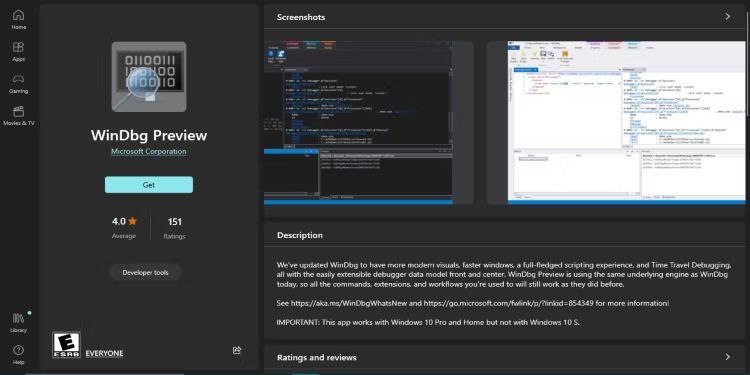Open the EVERYONE rating link
Viewport: 750px width, 375px height.
click(104, 353)
